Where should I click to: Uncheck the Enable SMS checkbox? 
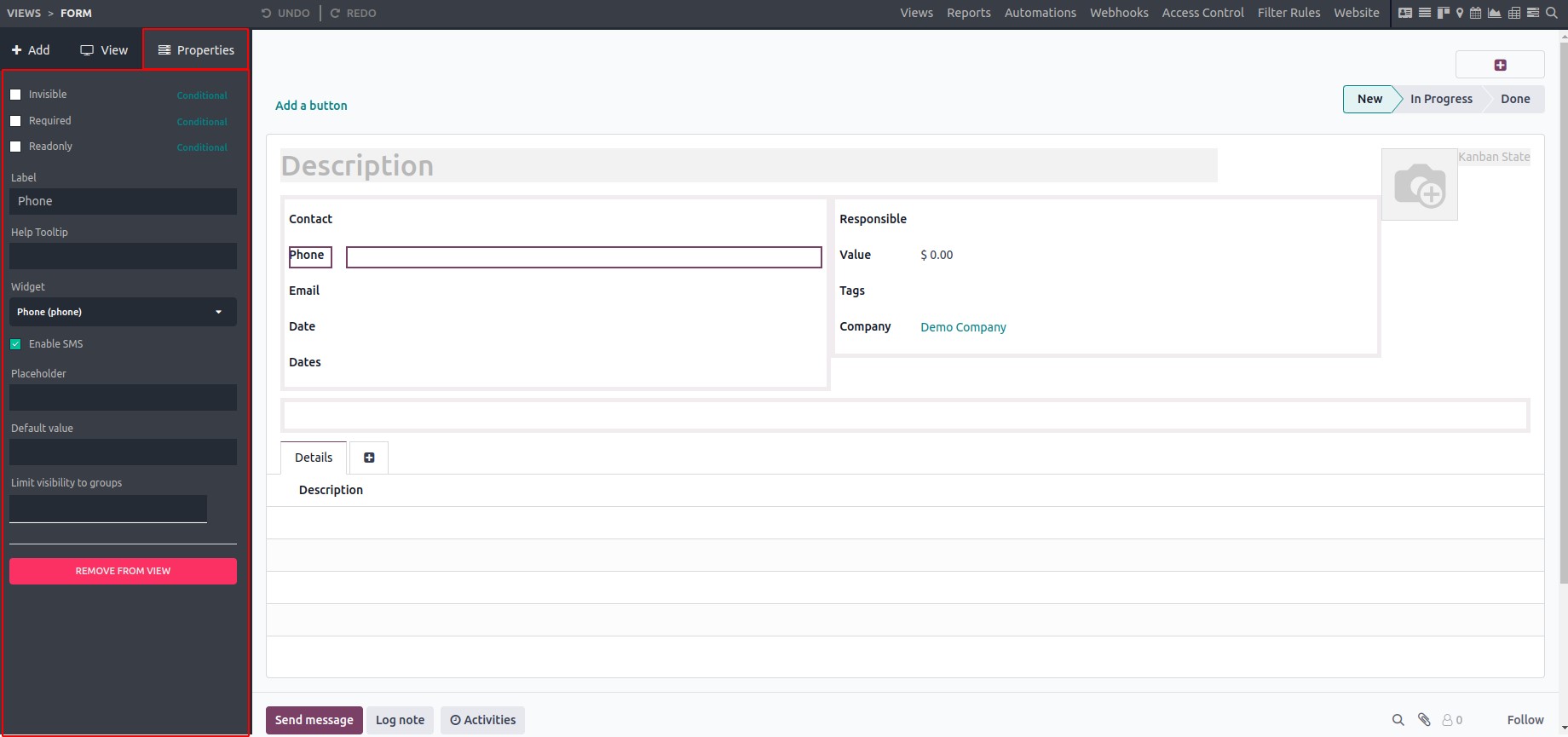pos(15,344)
